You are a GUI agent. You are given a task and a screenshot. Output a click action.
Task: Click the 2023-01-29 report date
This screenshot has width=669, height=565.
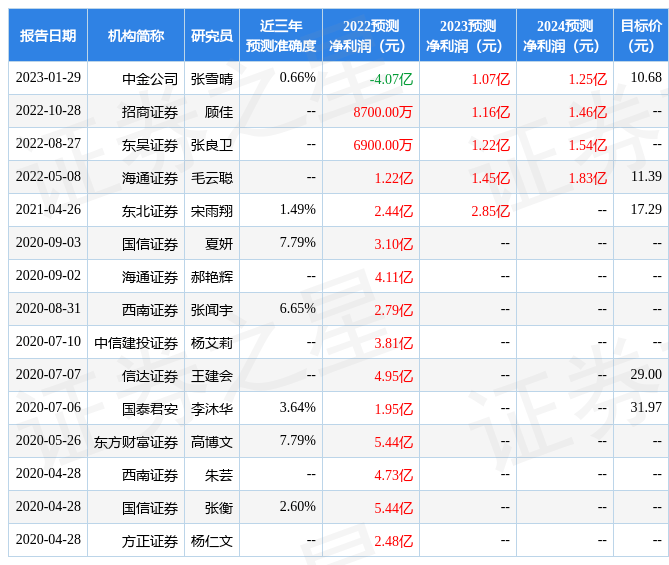coord(48,78)
